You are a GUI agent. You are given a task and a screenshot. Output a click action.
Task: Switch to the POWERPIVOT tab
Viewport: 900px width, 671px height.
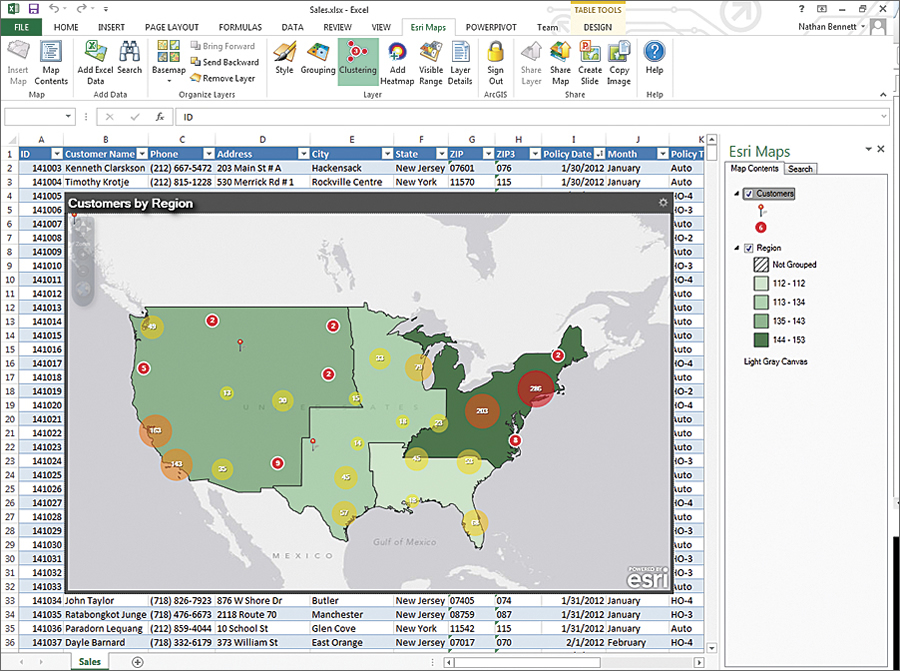pos(491,27)
